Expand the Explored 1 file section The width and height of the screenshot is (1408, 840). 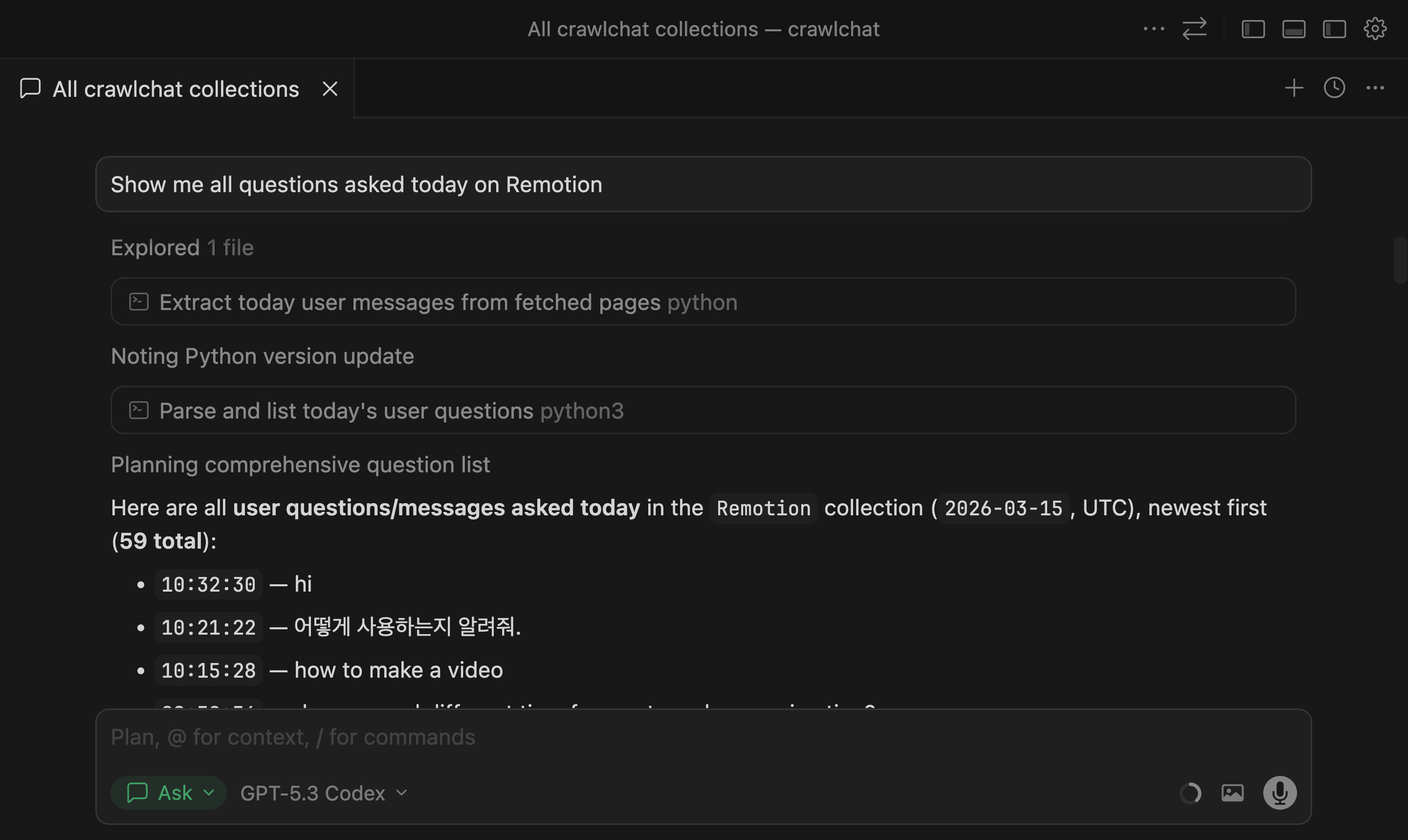click(182, 247)
